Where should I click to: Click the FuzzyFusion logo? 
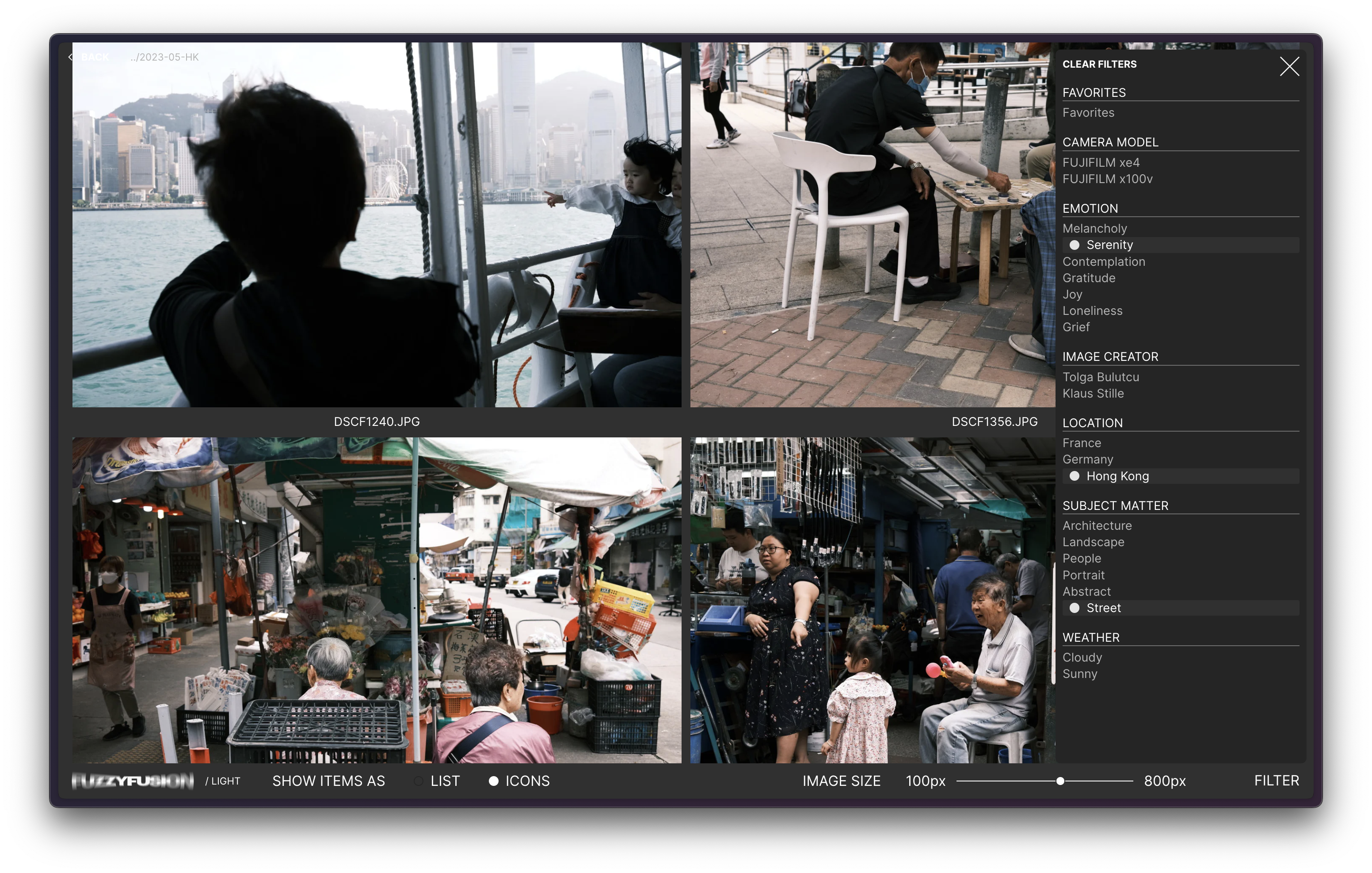click(133, 781)
